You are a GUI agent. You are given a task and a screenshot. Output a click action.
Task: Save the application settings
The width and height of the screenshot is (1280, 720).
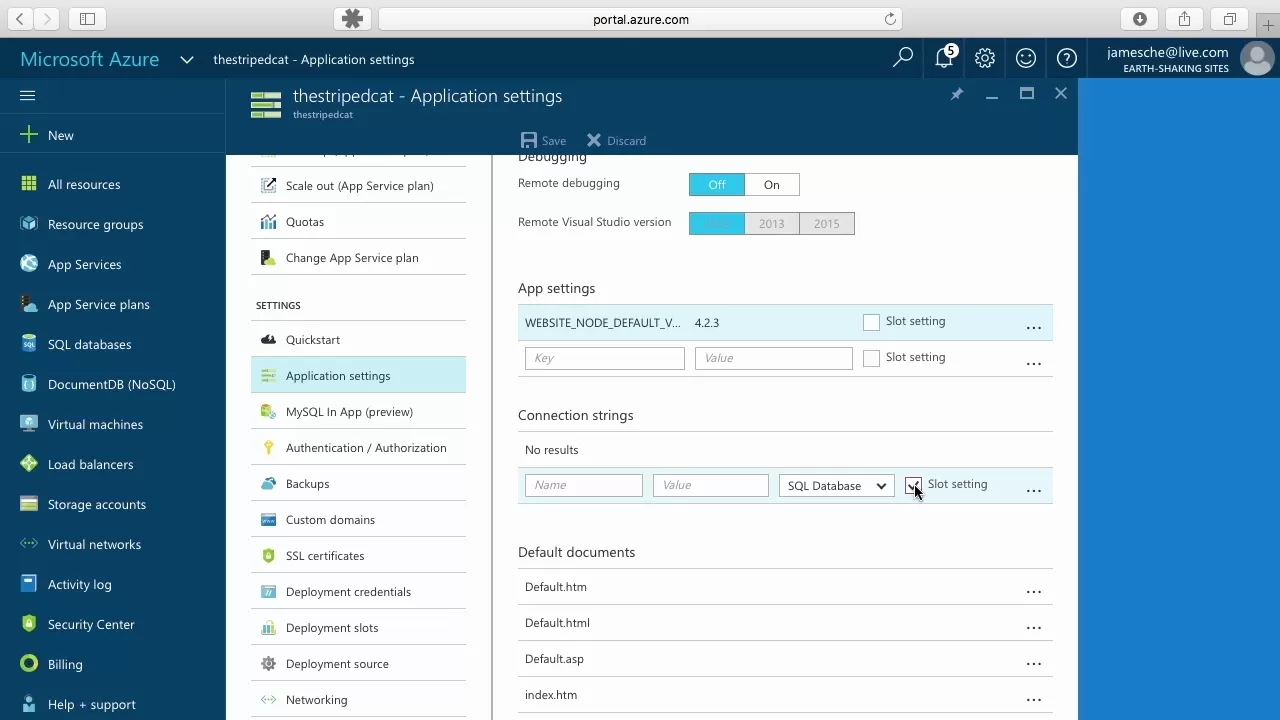pos(543,140)
